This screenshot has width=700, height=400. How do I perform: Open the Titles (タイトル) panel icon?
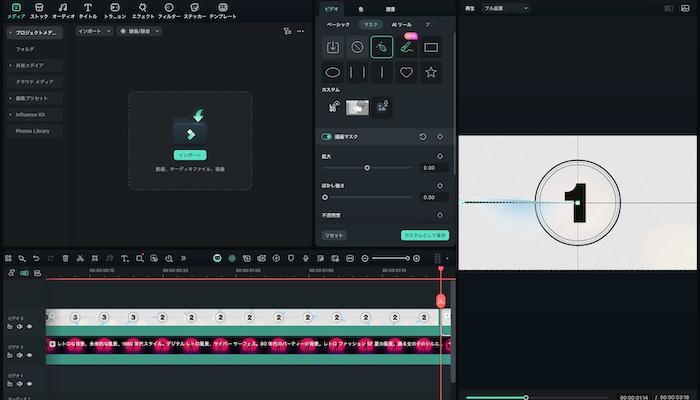[x=88, y=12]
